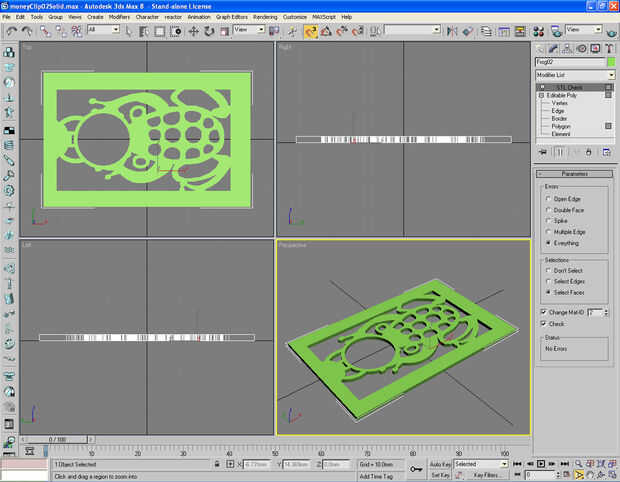Open the reference coordinate View dropdown
Screen dimensions: 620x482
click(x=249, y=30)
